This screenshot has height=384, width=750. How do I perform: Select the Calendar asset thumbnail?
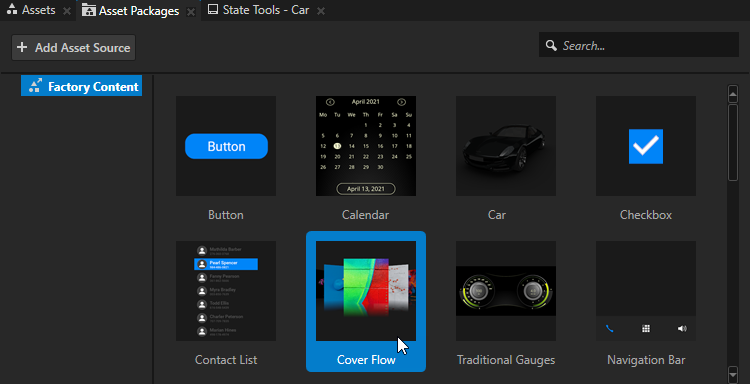coord(366,146)
